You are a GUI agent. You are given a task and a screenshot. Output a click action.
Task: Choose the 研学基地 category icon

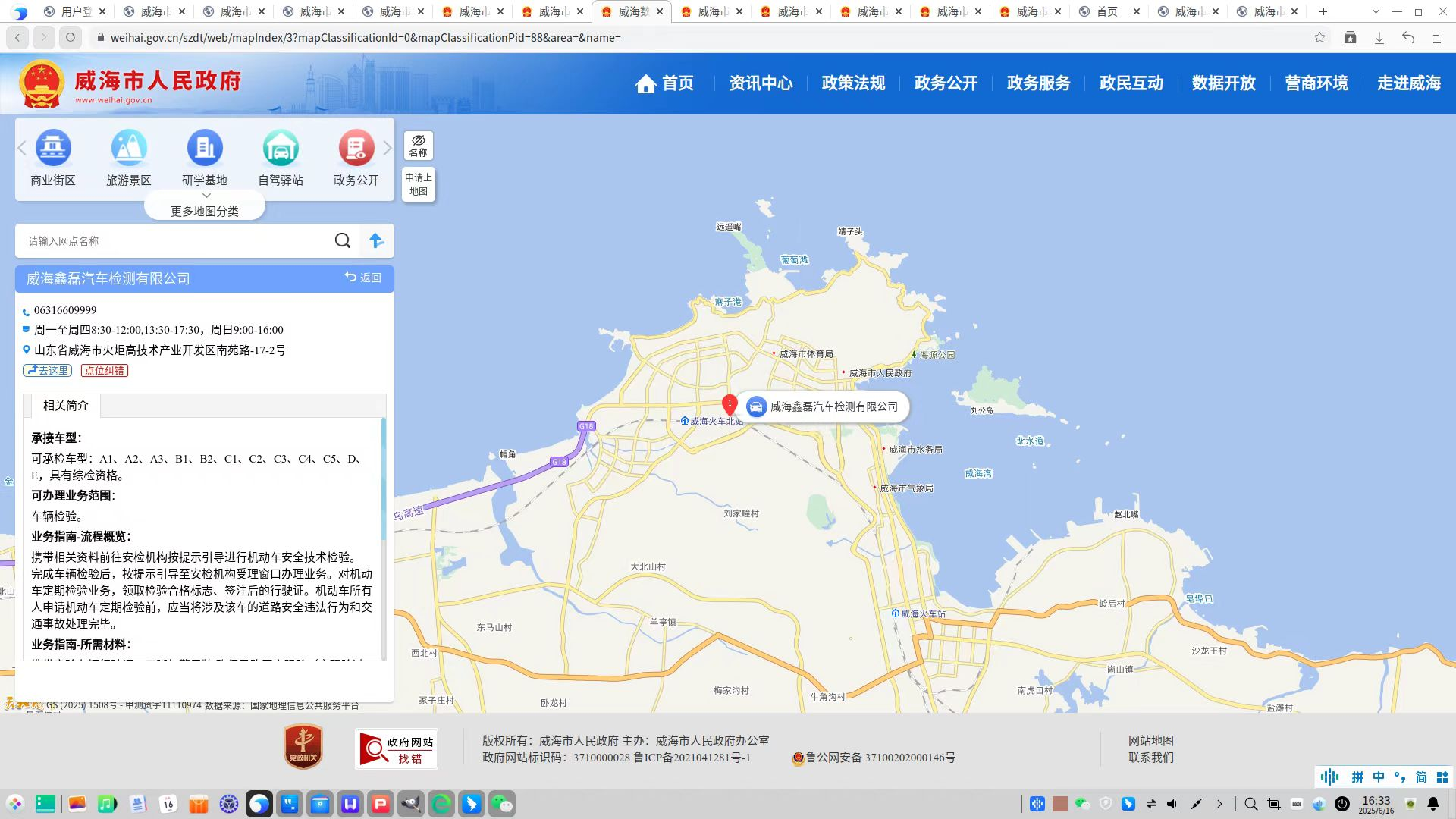(x=205, y=149)
